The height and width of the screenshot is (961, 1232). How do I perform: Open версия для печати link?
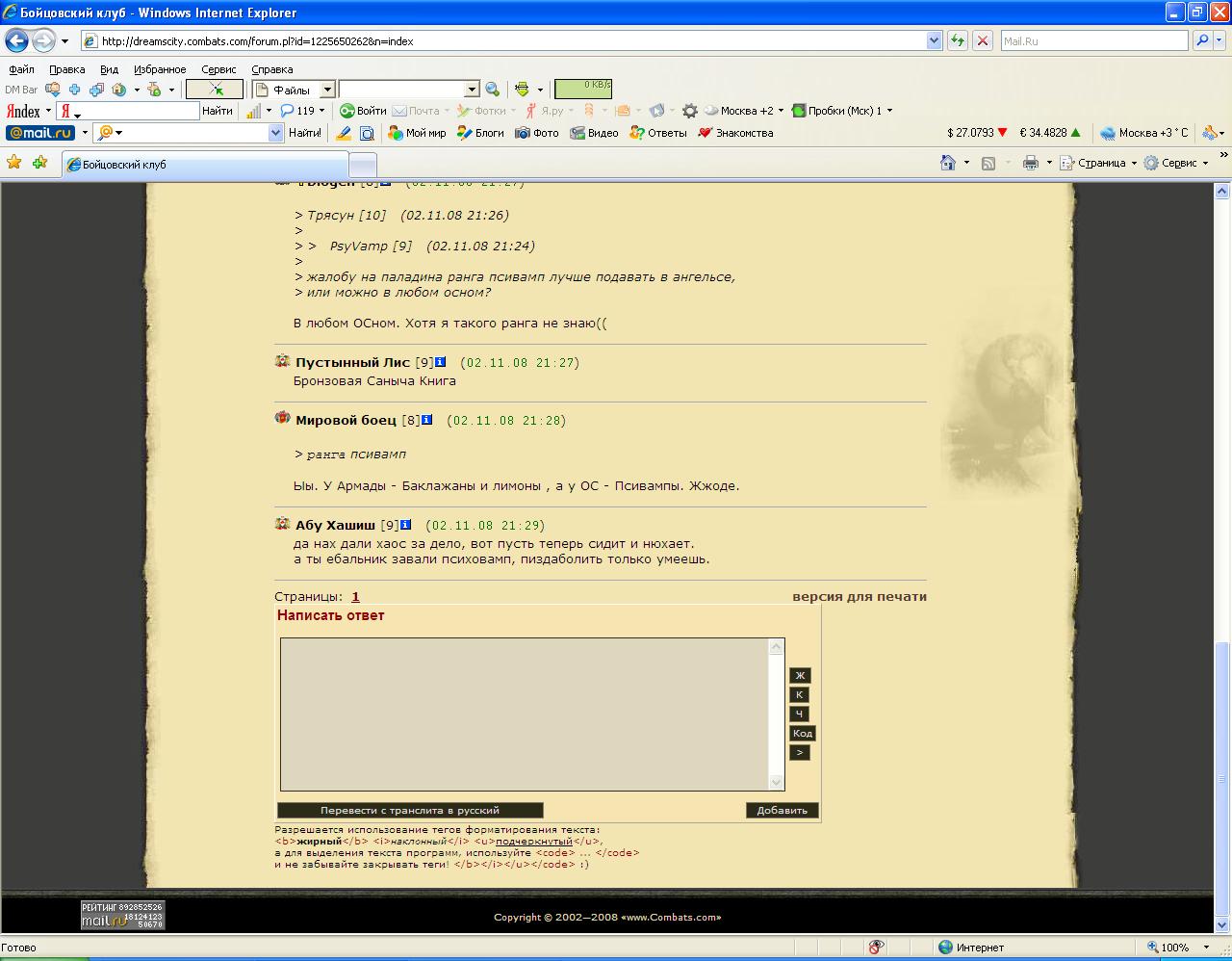[860, 596]
